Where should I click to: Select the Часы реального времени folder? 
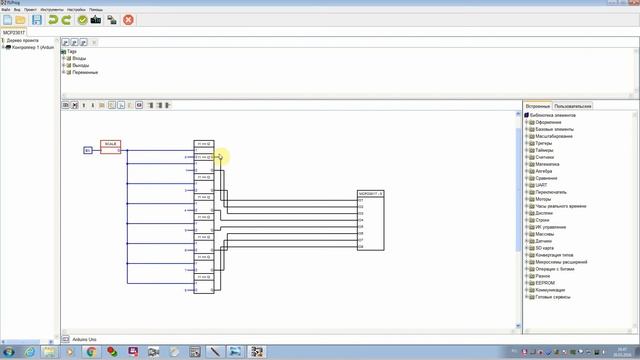[x=561, y=206]
